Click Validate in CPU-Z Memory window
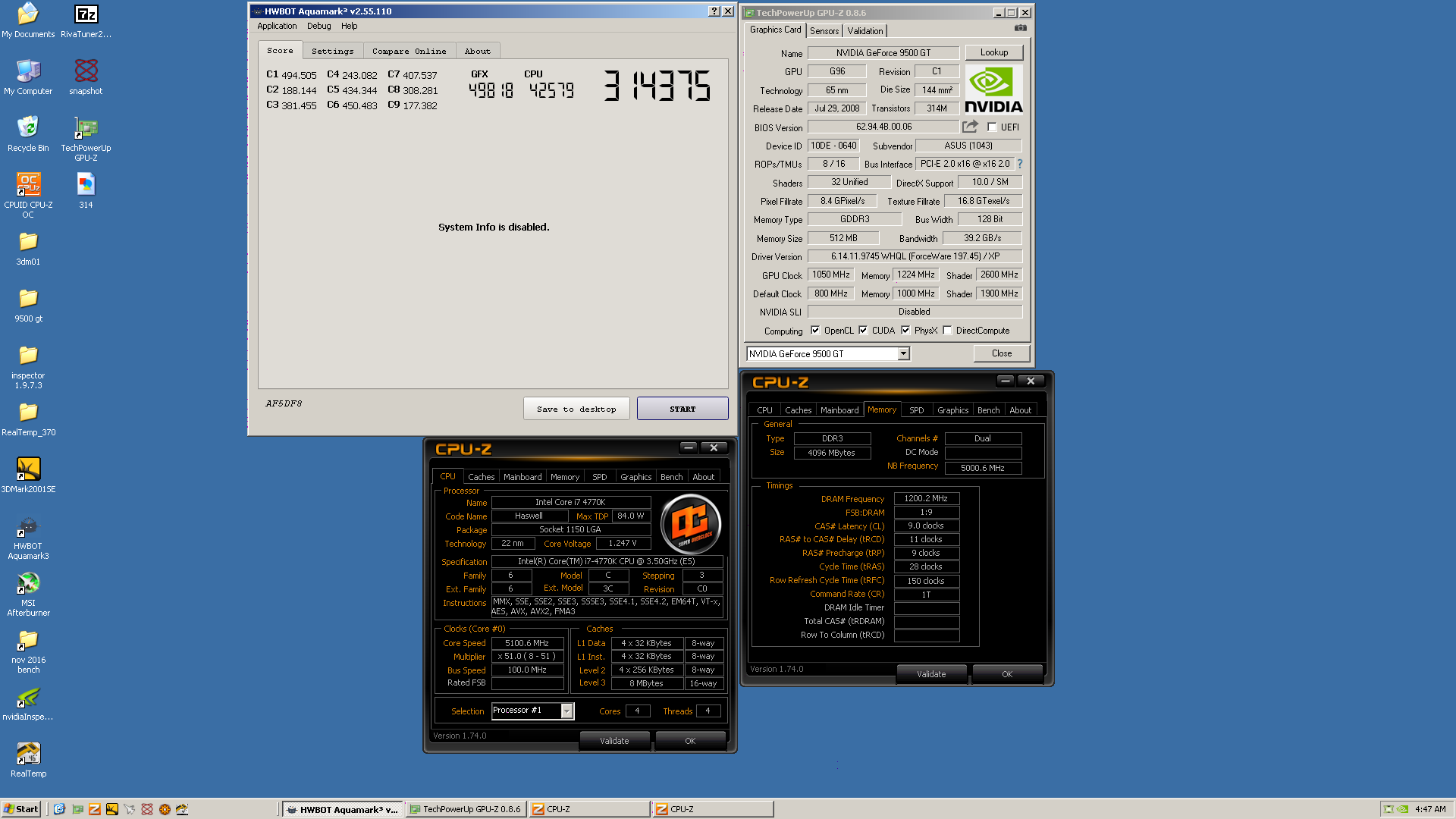 [x=931, y=674]
